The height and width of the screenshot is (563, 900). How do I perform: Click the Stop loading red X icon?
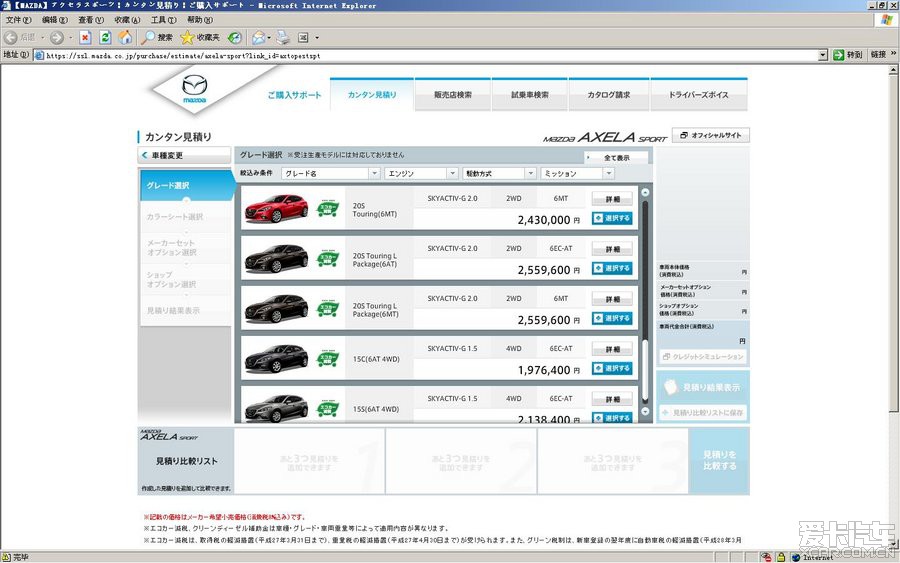pyautogui.click(x=85, y=38)
